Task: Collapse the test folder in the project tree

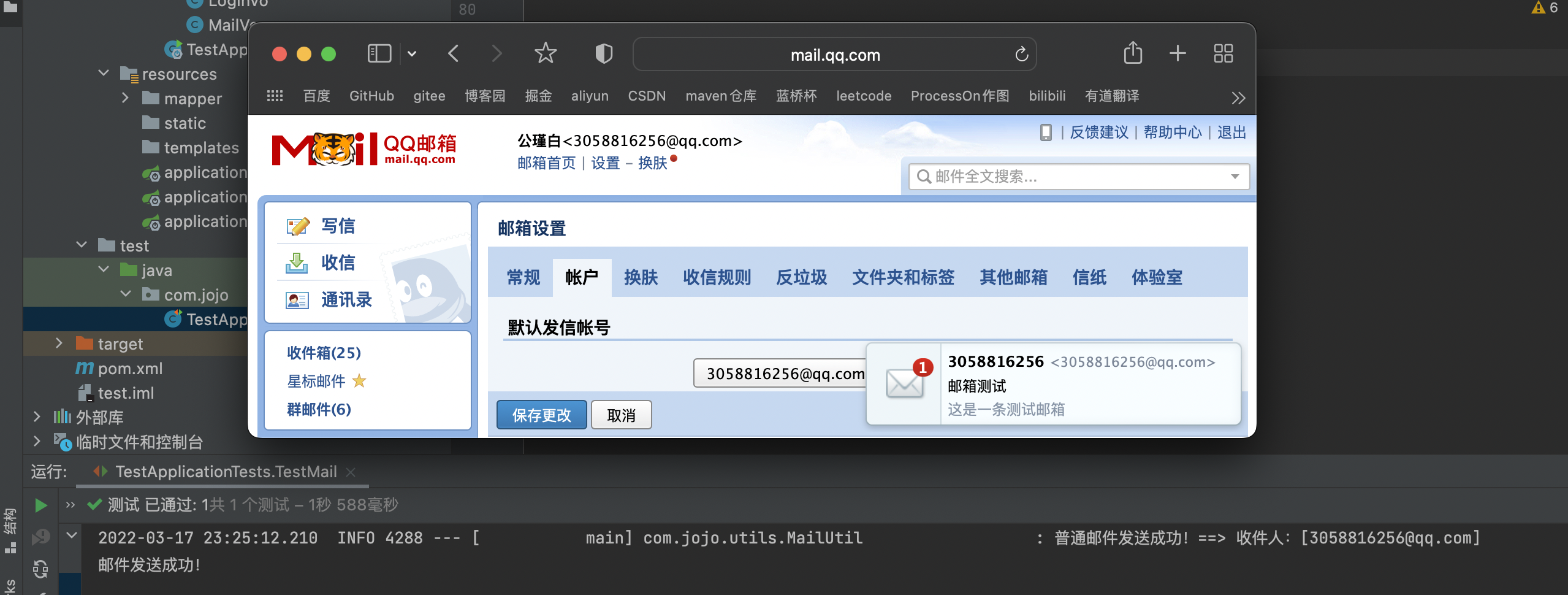Action: pyautogui.click(x=82, y=245)
